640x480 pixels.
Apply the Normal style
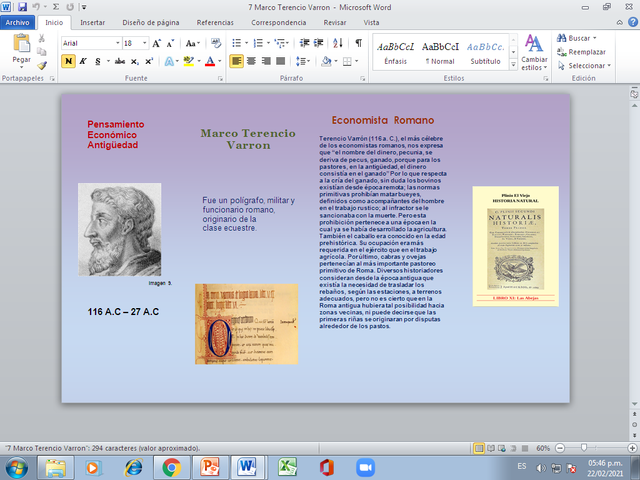pyautogui.click(x=440, y=53)
